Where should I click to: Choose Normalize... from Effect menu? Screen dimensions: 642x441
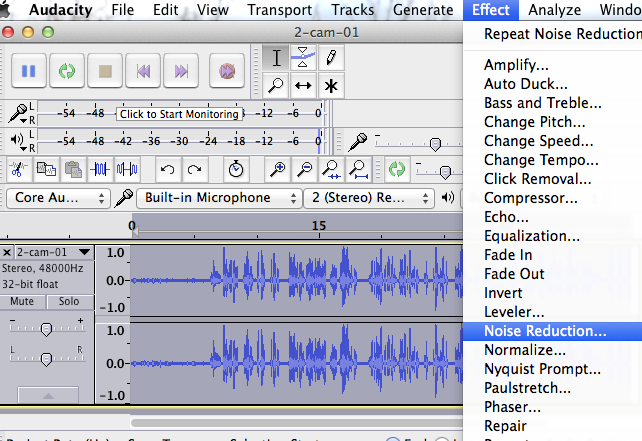(552, 350)
